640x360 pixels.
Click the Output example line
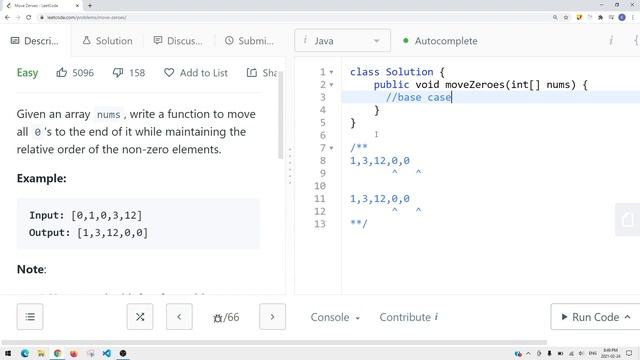[x=88, y=233]
